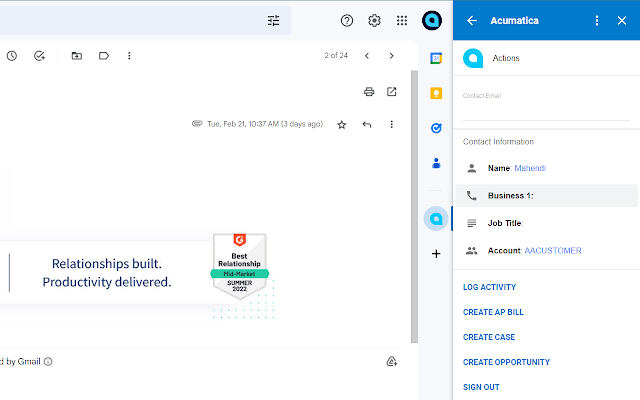Click CREATE AP BILL

click(493, 312)
